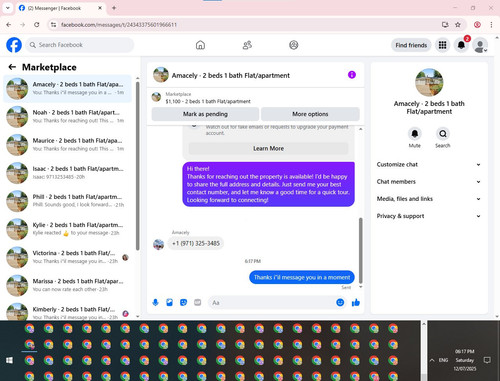This screenshot has width=500, height=381.
Task: Open the Windows notification center icon
Action: [487, 360]
